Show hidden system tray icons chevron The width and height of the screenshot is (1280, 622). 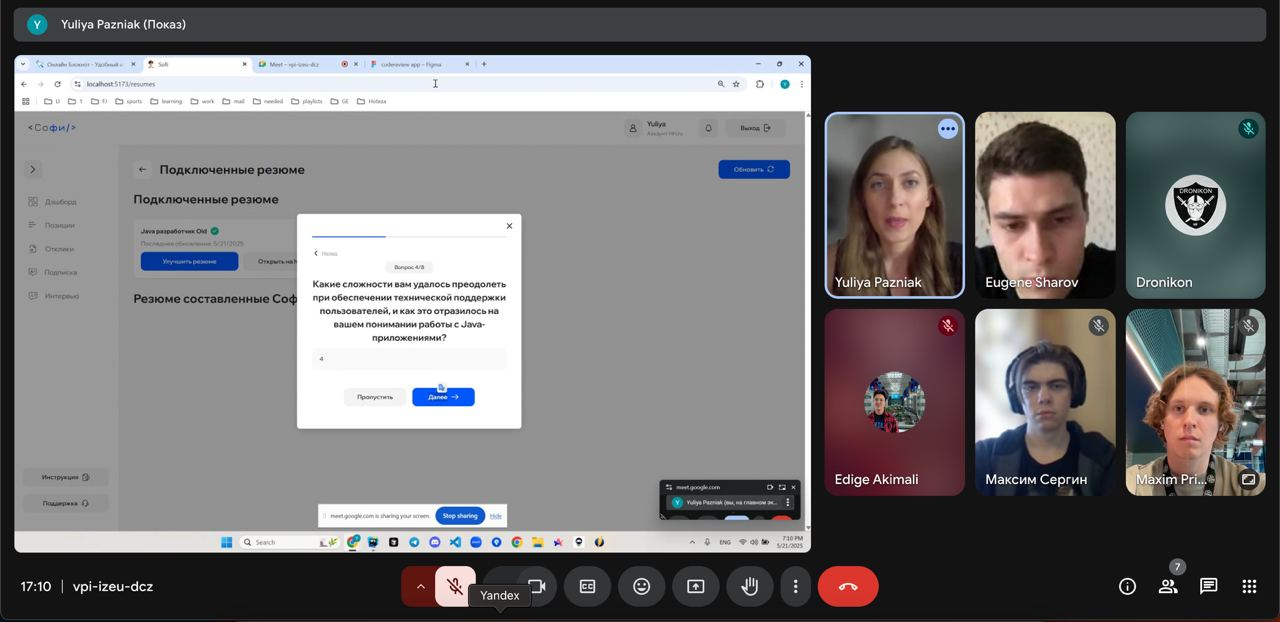(692, 542)
